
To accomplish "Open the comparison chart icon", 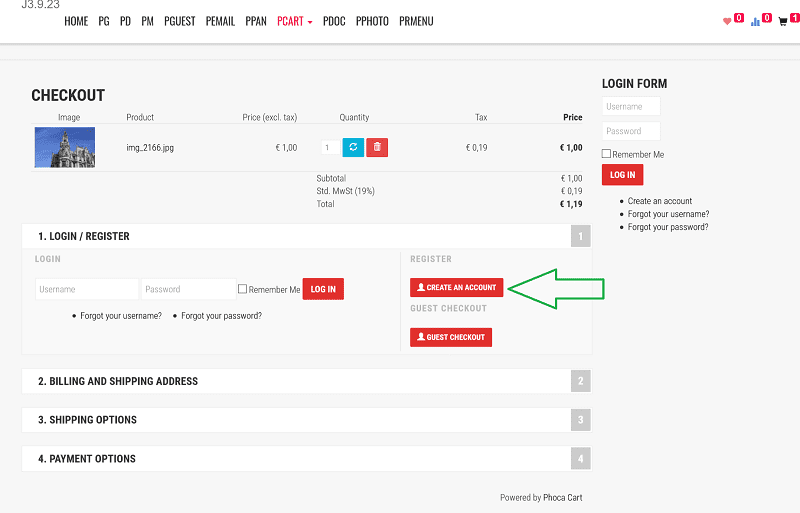I will tap(755, 21).
